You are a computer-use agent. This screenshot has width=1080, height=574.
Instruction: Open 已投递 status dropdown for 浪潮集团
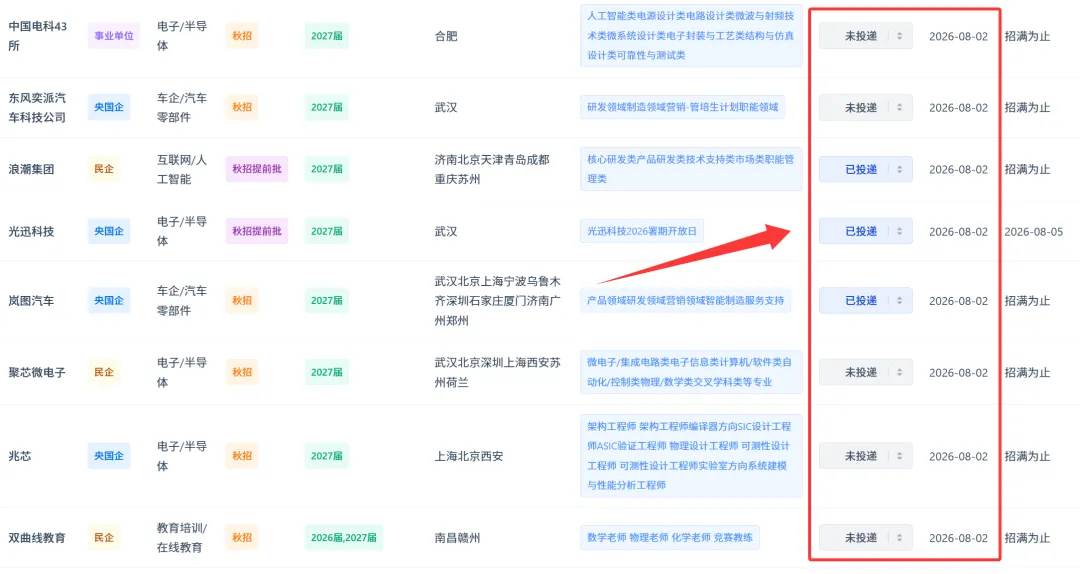click(x=865, y=170)
